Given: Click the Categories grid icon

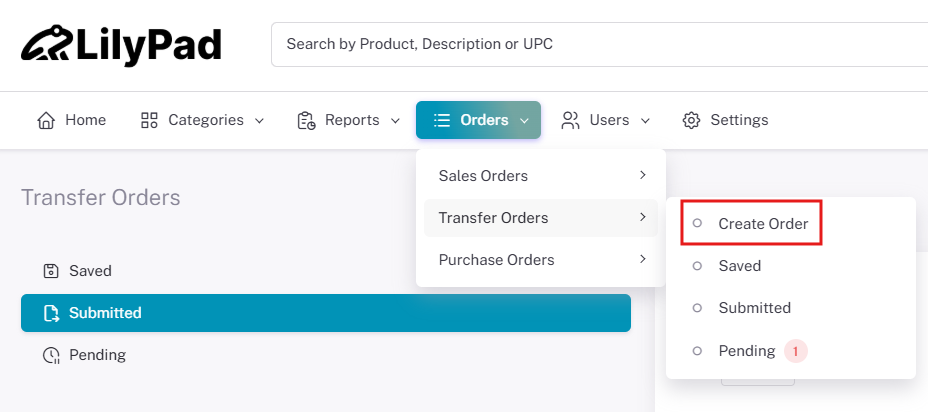Looking at the screenshot, I should pyautogui.click(x=149, y=120).
